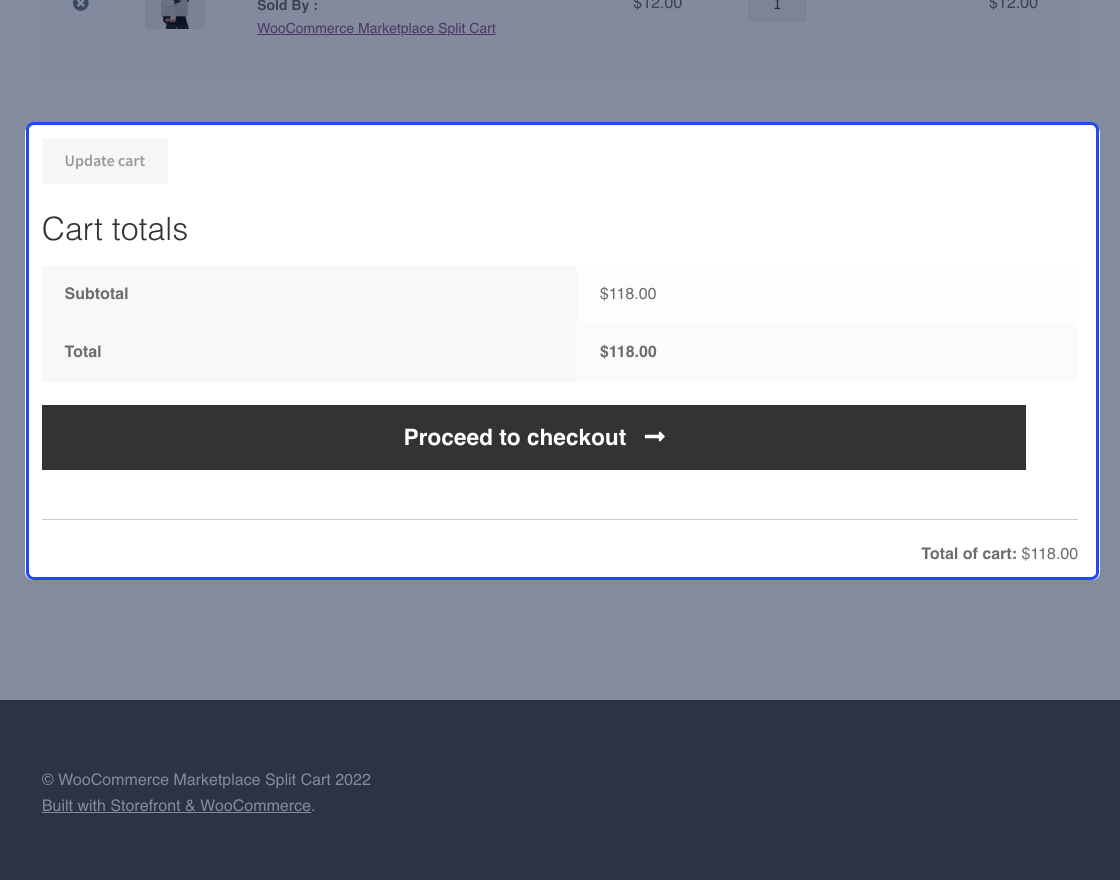Click the Update cart button
This screenshot has height=880, width=1120.
coord(104,160)
